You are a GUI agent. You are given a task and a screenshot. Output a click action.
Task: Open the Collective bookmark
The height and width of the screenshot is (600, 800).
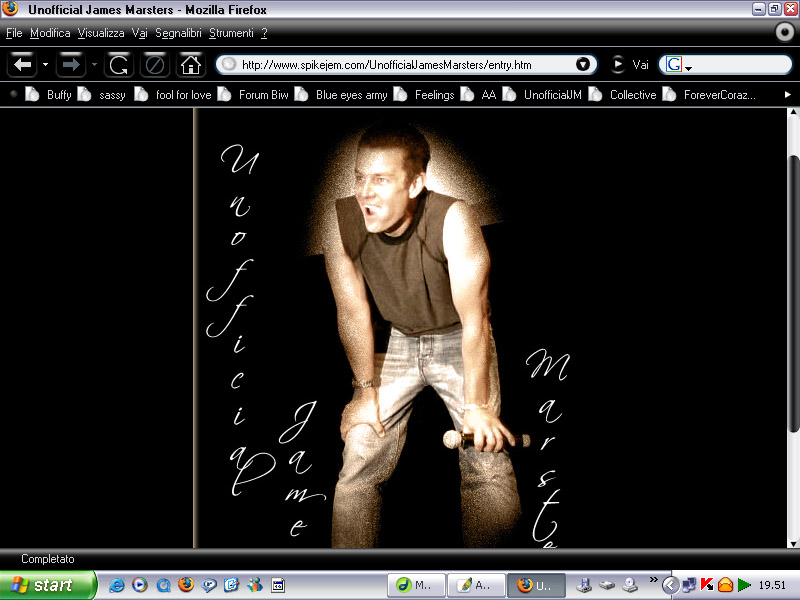point(622,94)
